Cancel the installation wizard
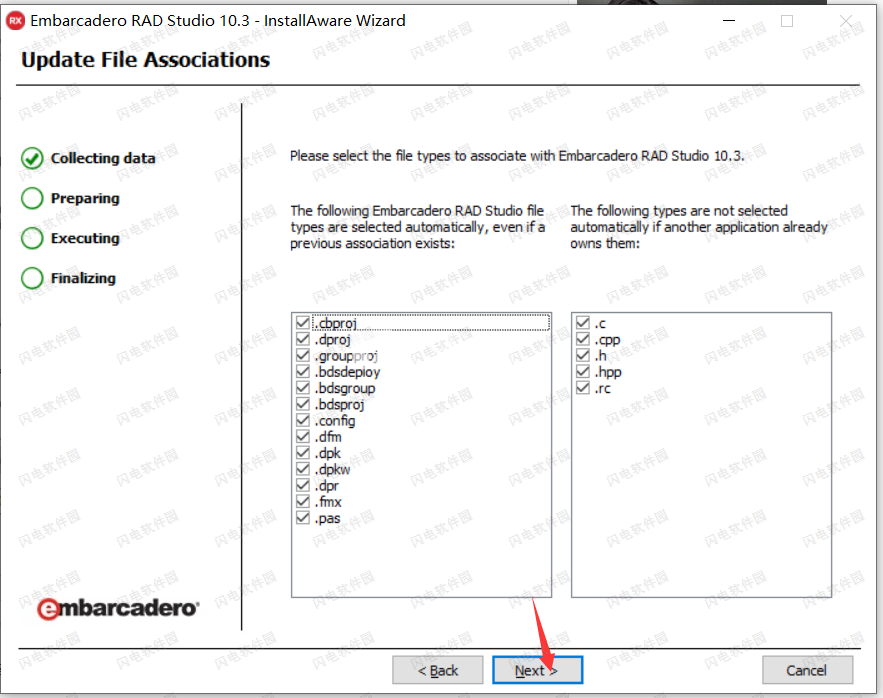This screenshot has height=698, width=883. [807, 670]
